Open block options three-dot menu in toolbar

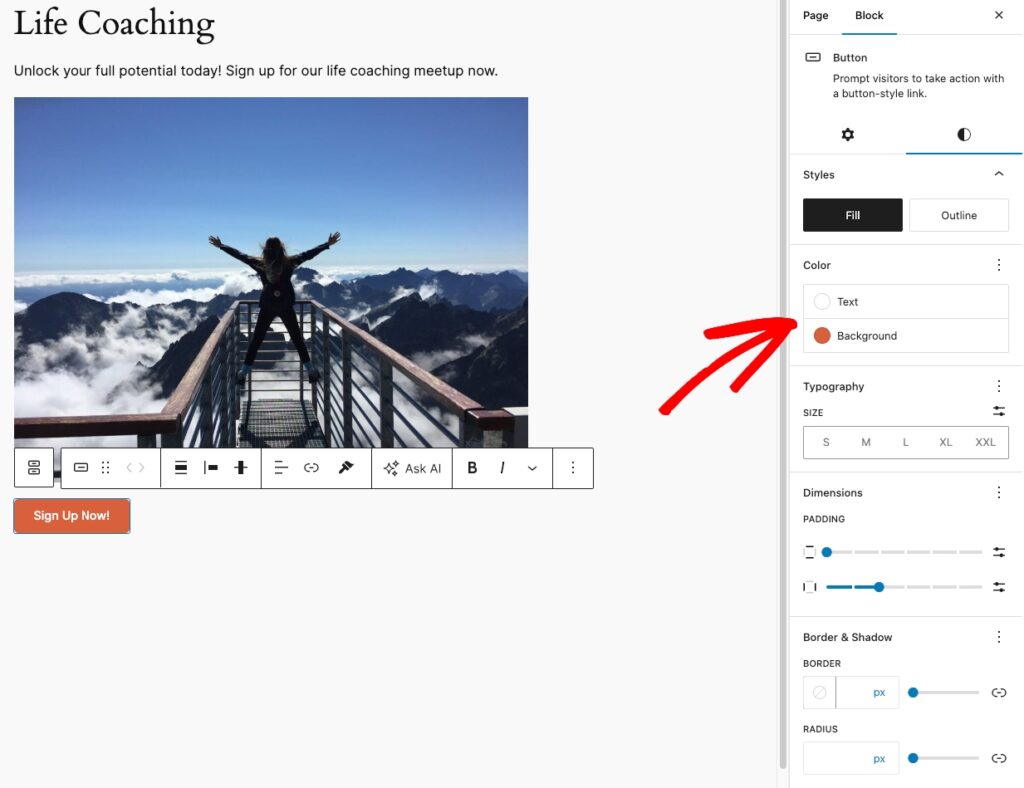[573, 468]
